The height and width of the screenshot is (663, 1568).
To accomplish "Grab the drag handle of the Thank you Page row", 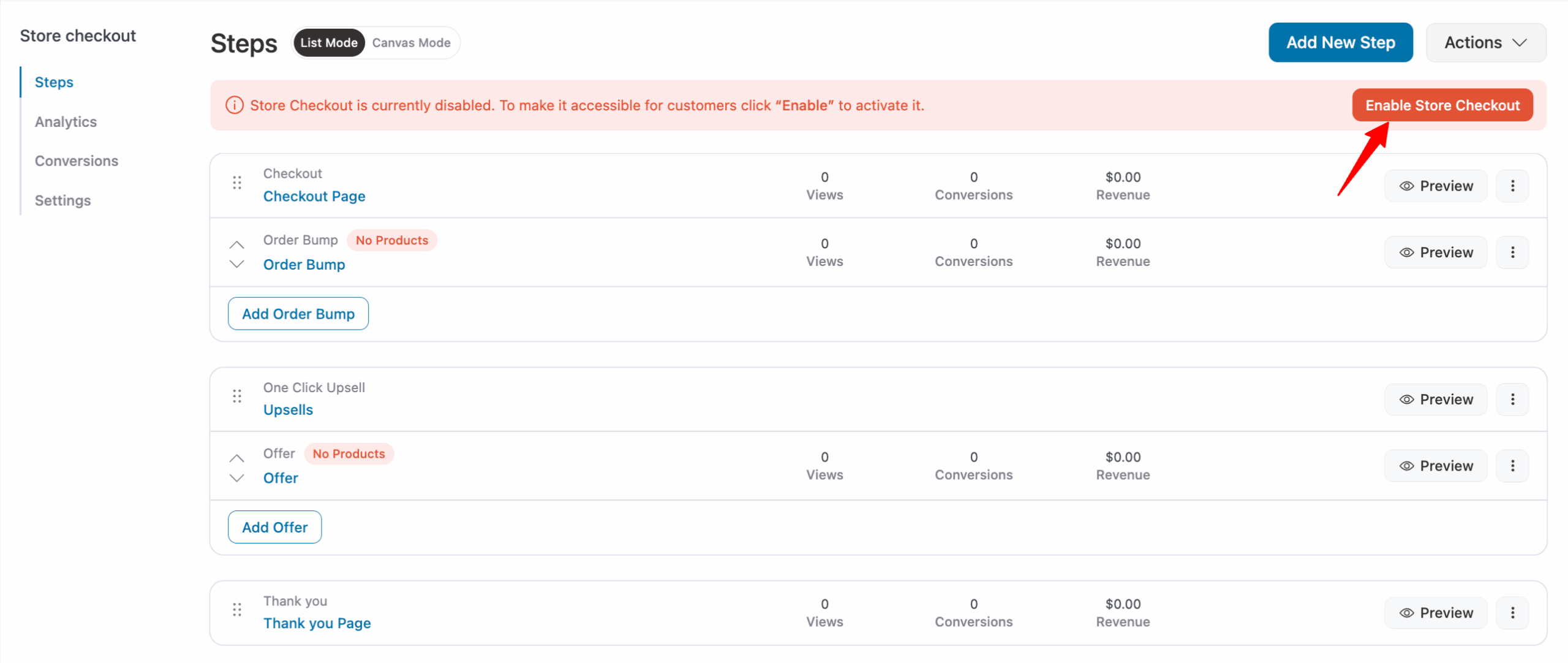I will click(x=237, y=610).
